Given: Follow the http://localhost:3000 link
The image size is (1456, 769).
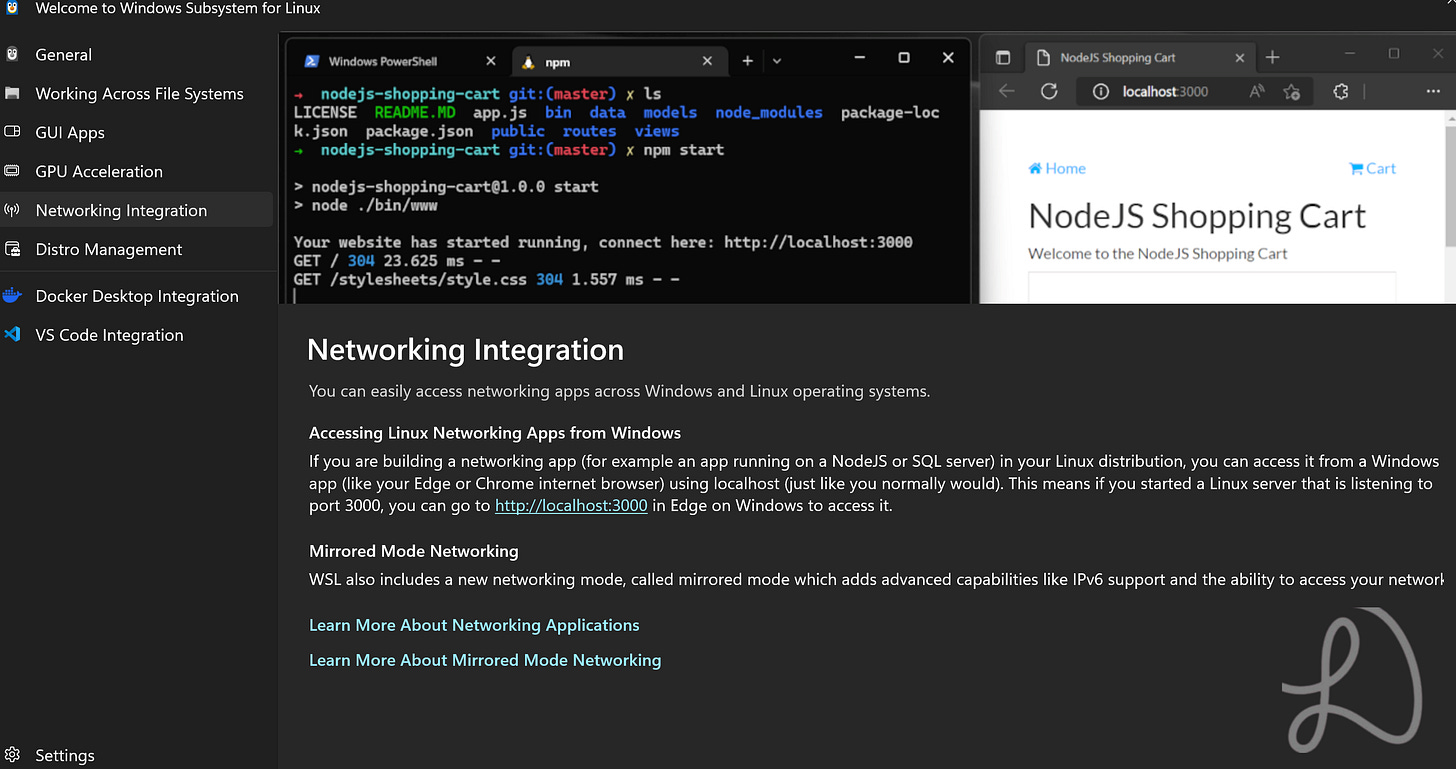Looking at the screenshot, I should coord(571,506).
